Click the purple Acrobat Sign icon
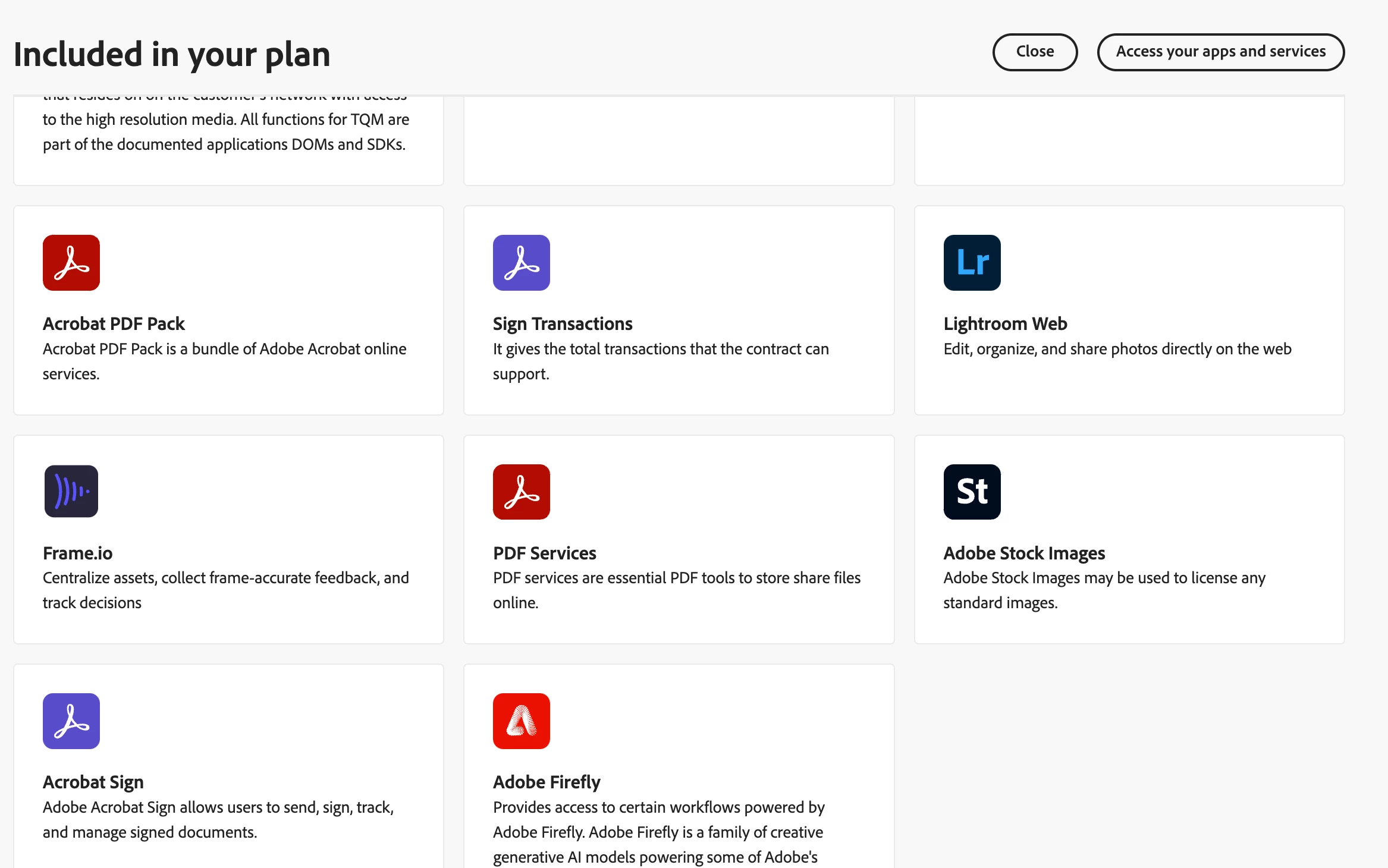This screenshot has width=1388, height=868. coord(71,721)
